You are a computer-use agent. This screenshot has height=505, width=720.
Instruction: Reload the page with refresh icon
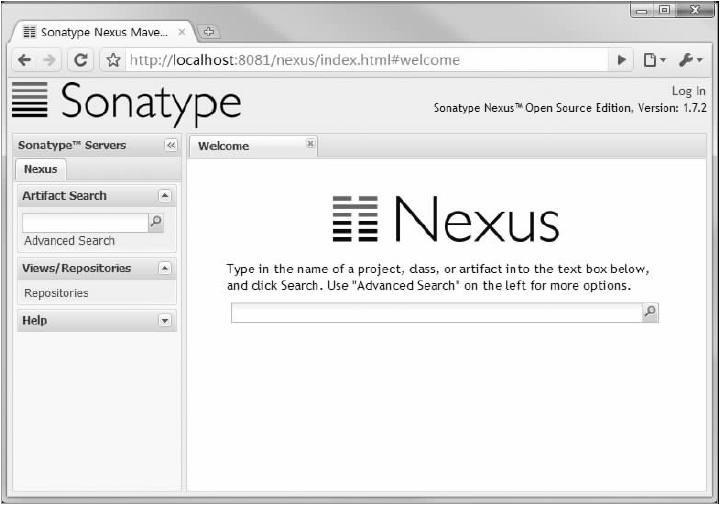tap(82, 60)
